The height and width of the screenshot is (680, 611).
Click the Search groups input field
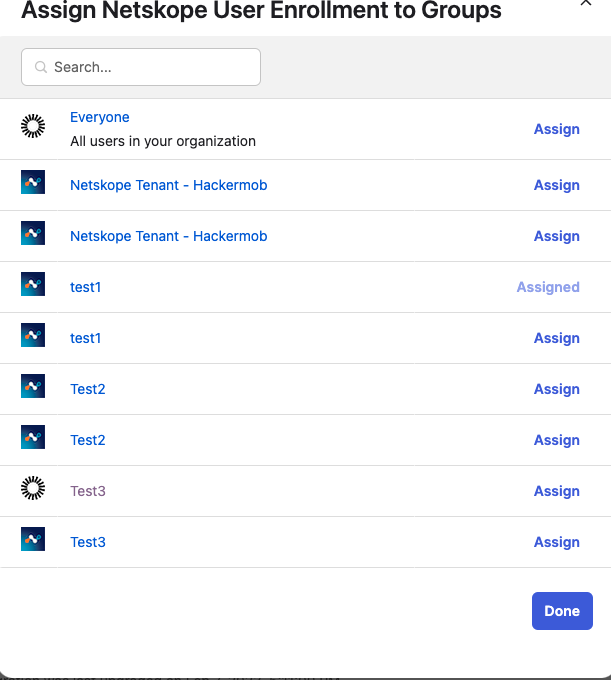pos(140,67)
